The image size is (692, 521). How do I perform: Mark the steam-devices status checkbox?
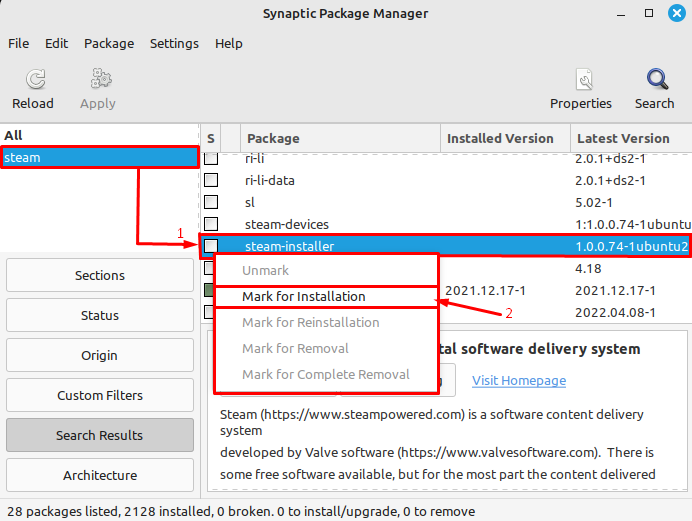point(211,224)
